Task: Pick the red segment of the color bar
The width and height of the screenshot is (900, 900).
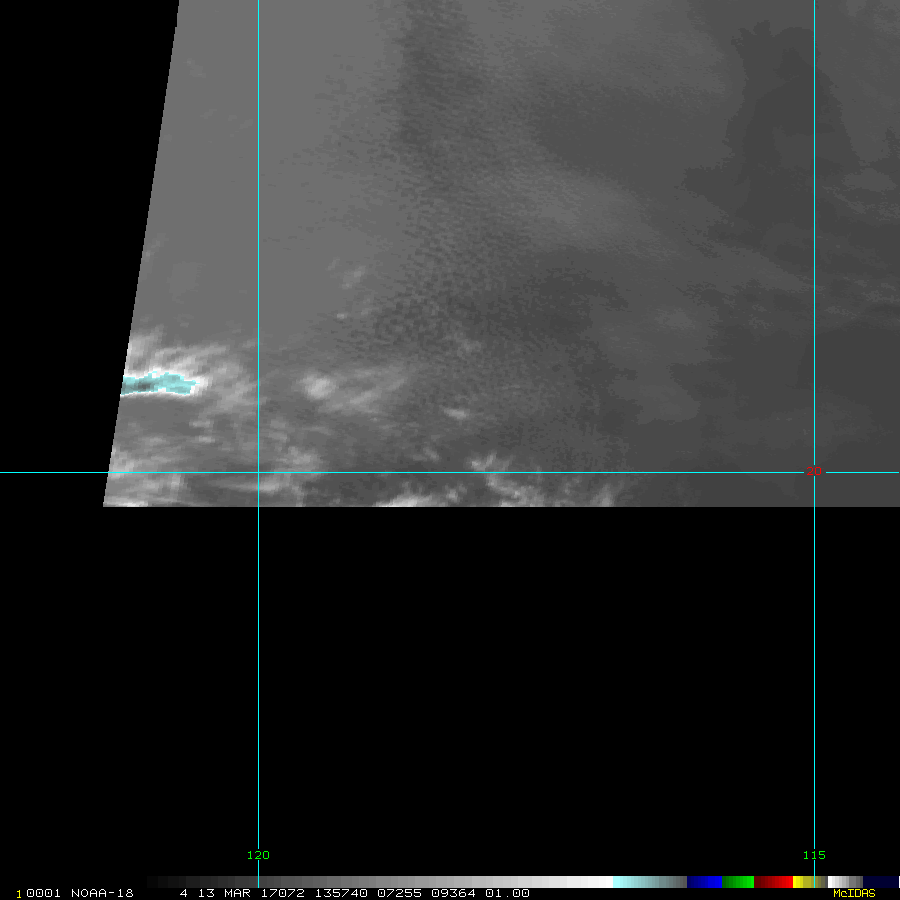Action: click(x=773, y=882)
